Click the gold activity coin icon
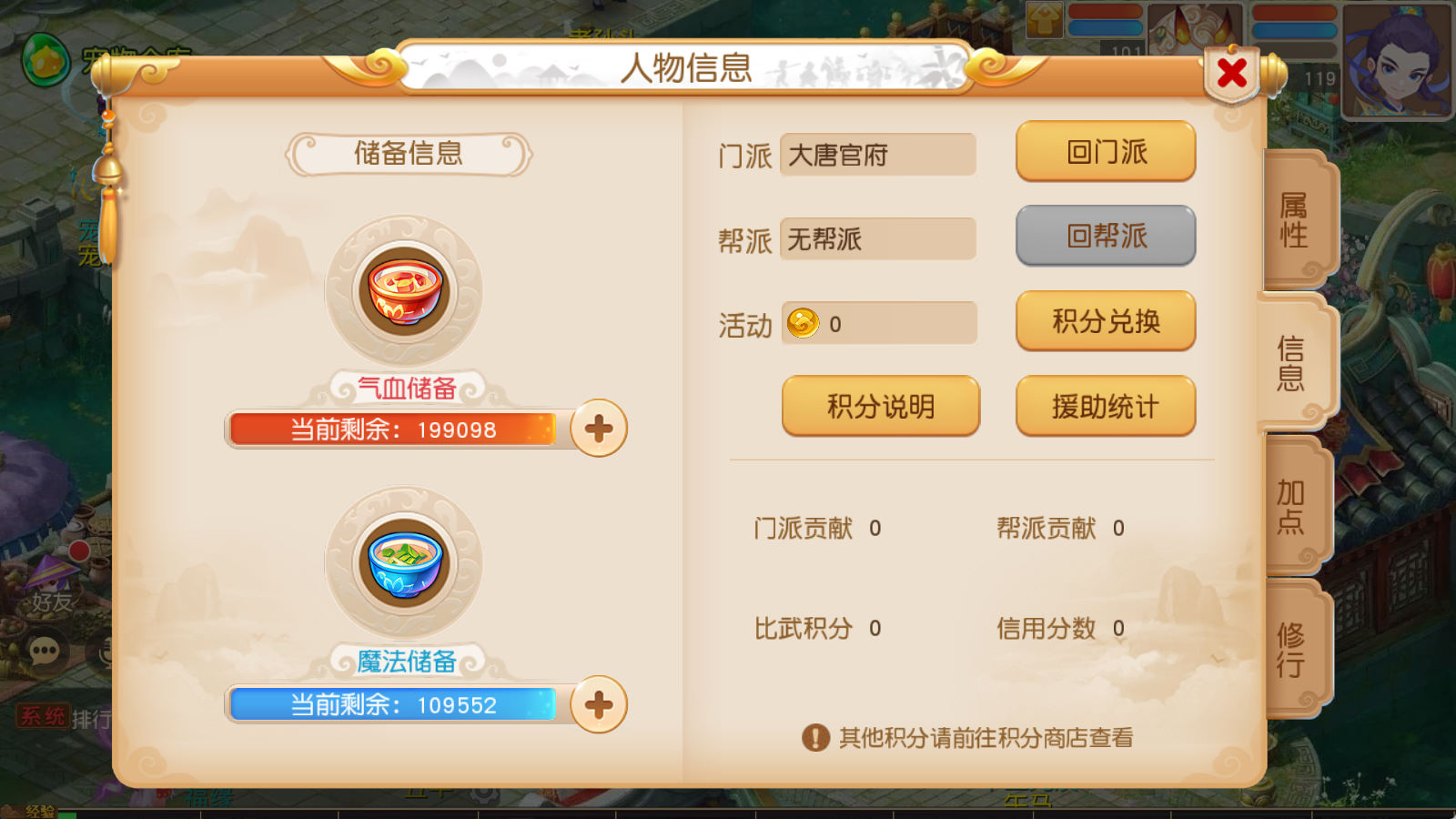This screenshot has height=819, width=1456. pos(803,323)
